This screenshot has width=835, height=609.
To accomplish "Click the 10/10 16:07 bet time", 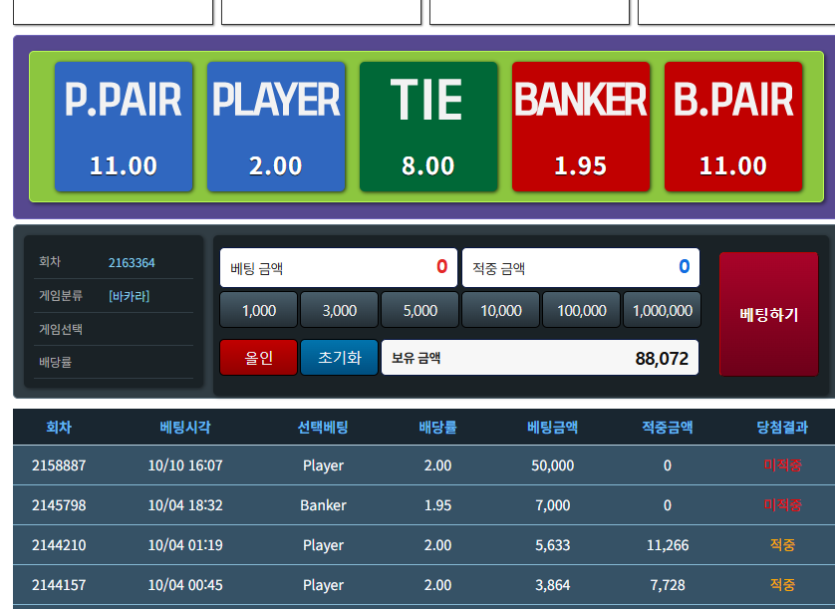I will point(185,465).
